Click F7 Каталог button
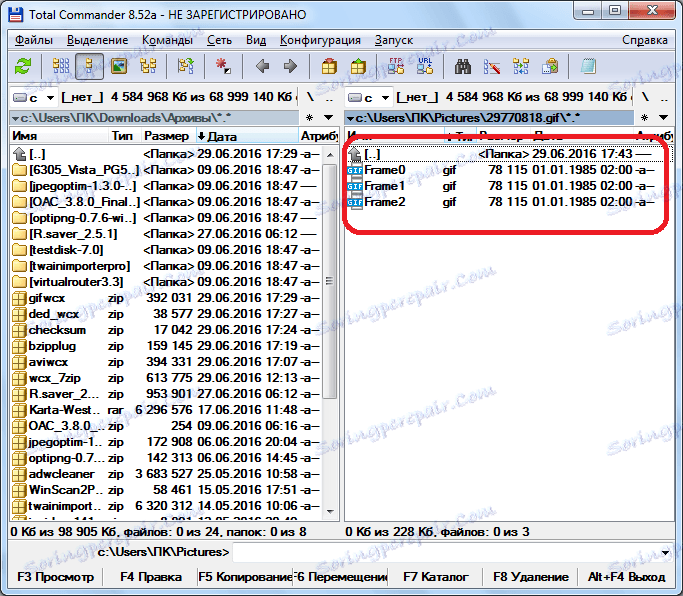Image resolution: width=683 pixels, height=596 pixels. (435, 577)
